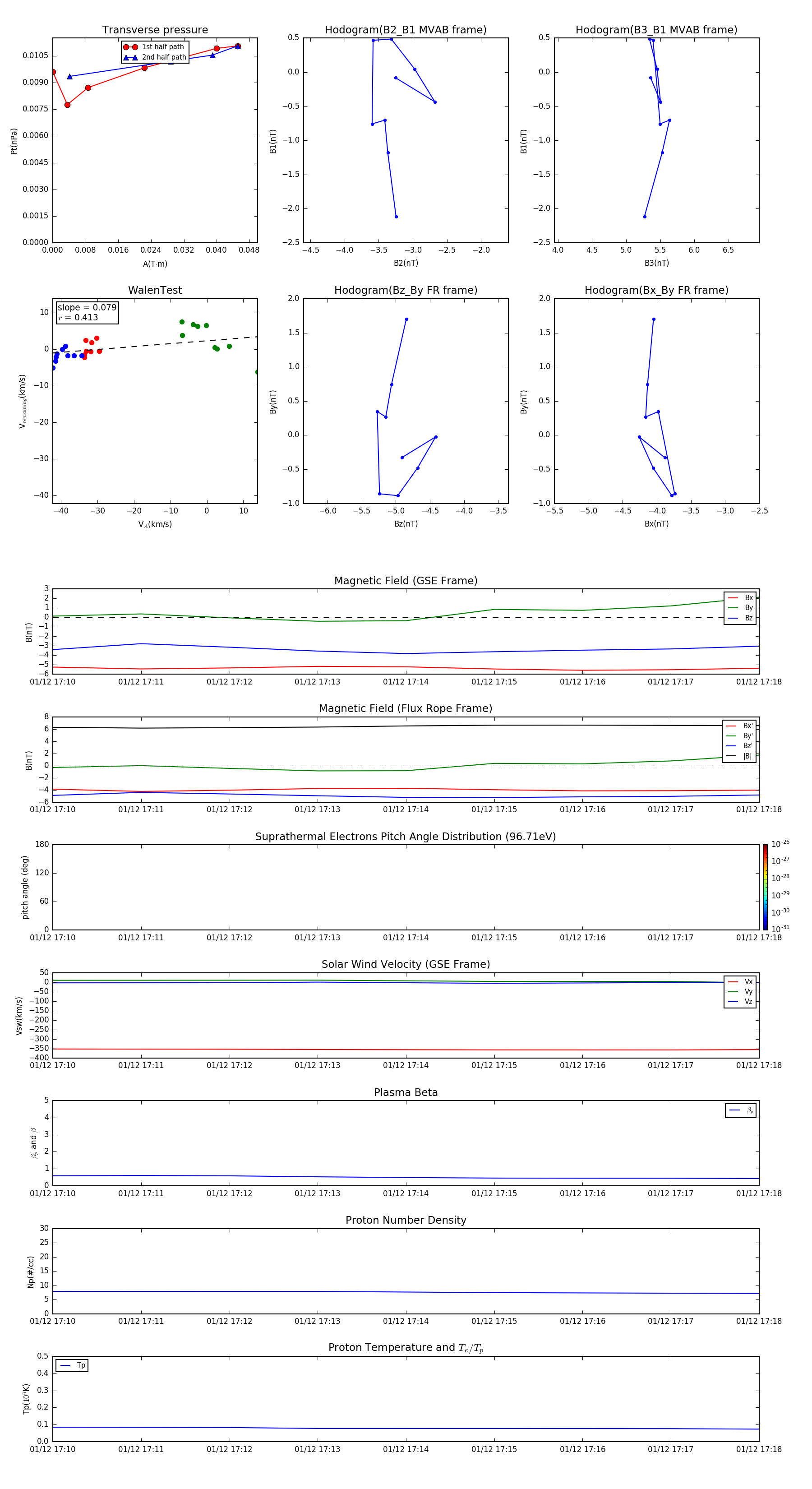Viewport: 812px width, 1489px height.
Task: Click the 'Vz' legend entry in velocity panel
Action: (x=740, y=1002)
